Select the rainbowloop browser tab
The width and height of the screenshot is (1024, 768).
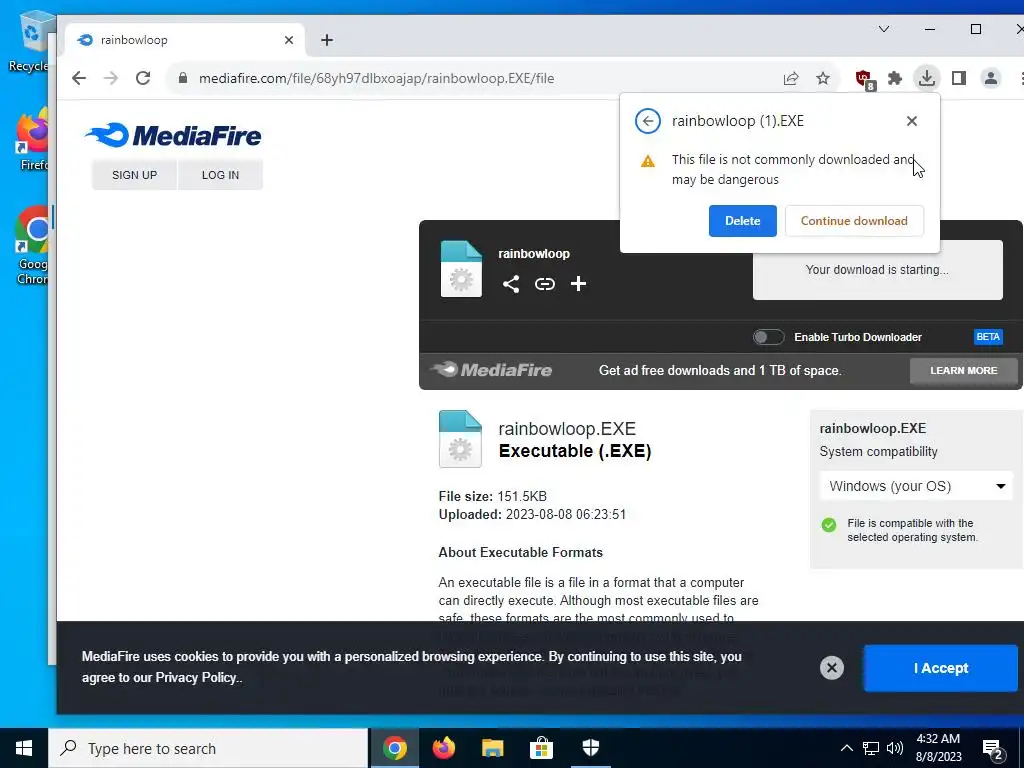point(185,40)
